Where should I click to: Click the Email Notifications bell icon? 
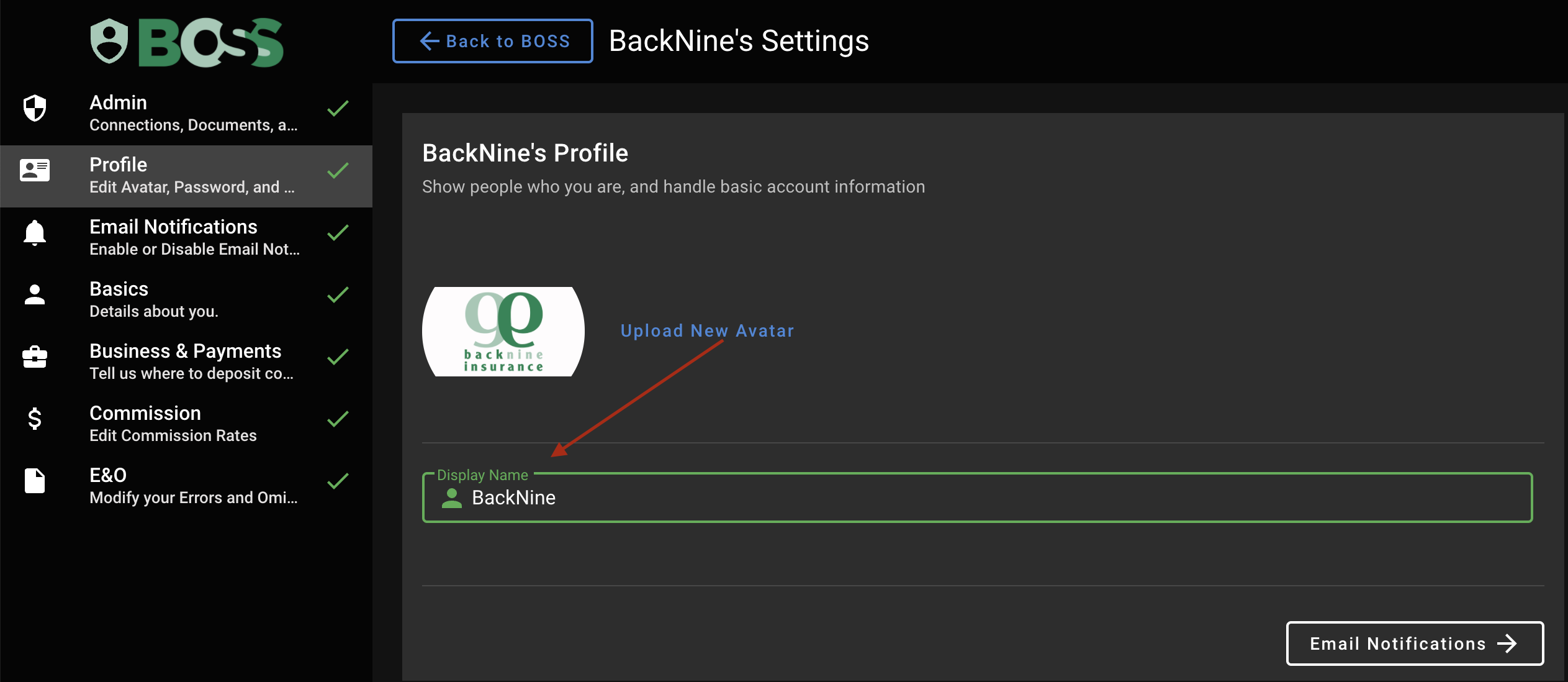pyautogui.click(x=35, y=233)
